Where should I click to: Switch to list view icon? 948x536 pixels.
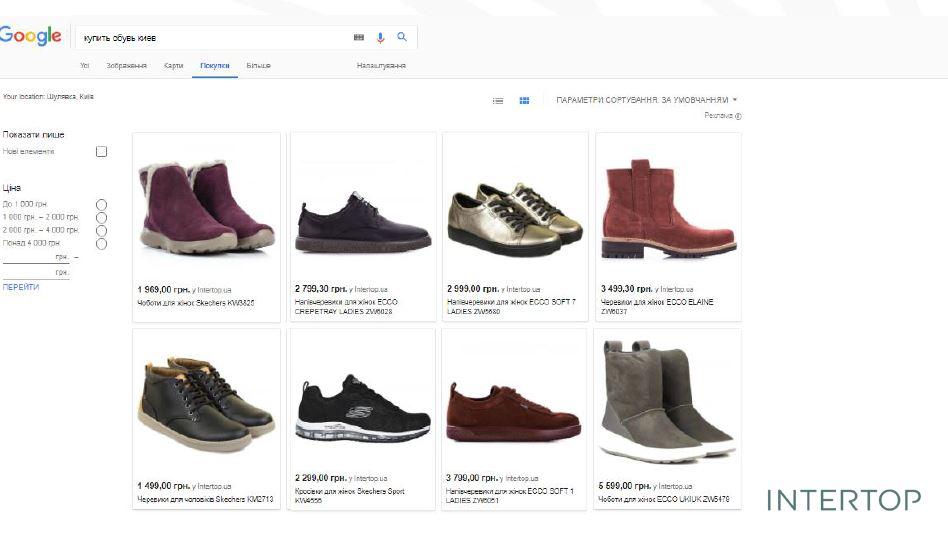(x=498, y=100)
